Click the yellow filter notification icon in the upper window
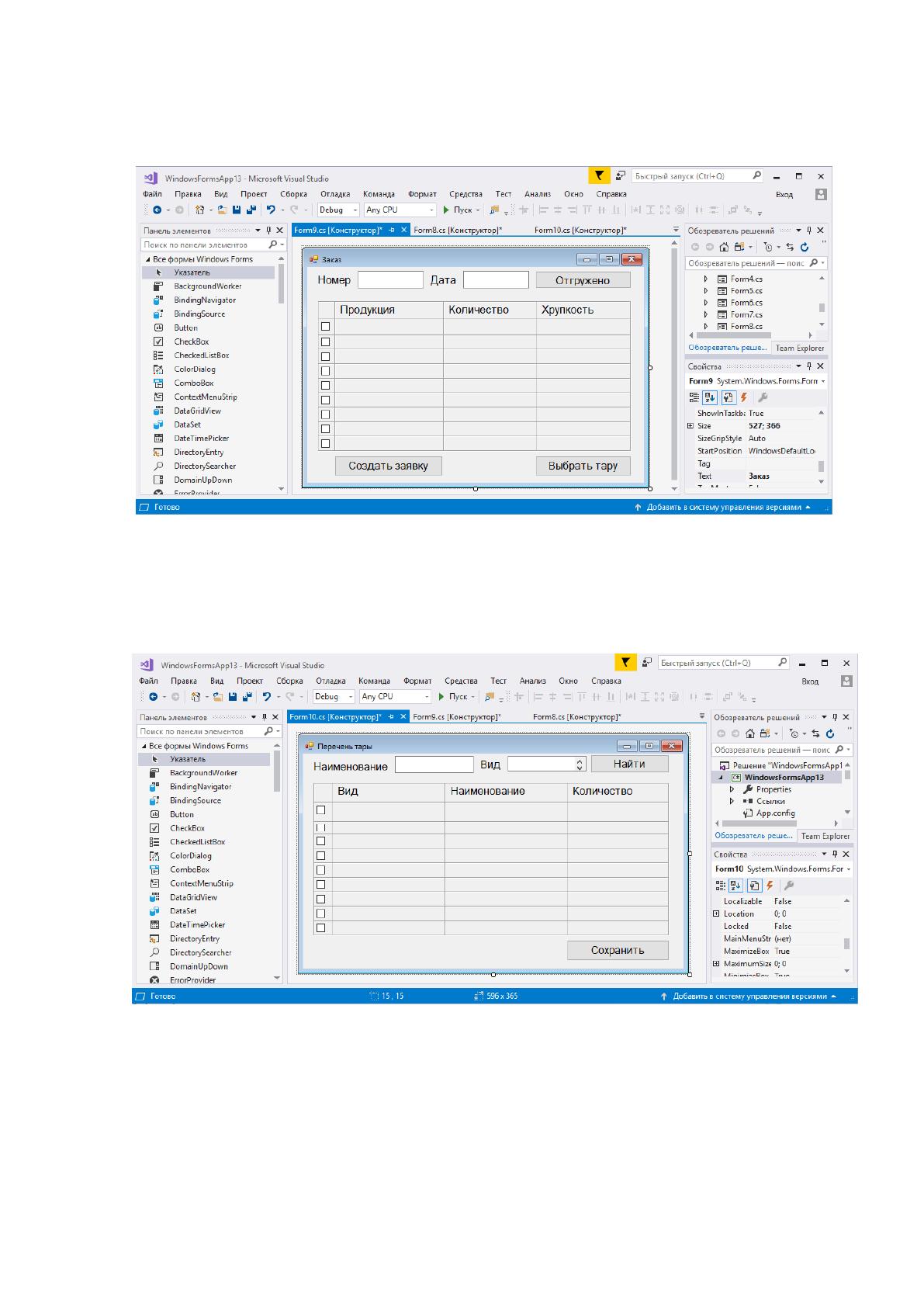The height and width of the screenshot is (1307, 924). tap(598, 176)
